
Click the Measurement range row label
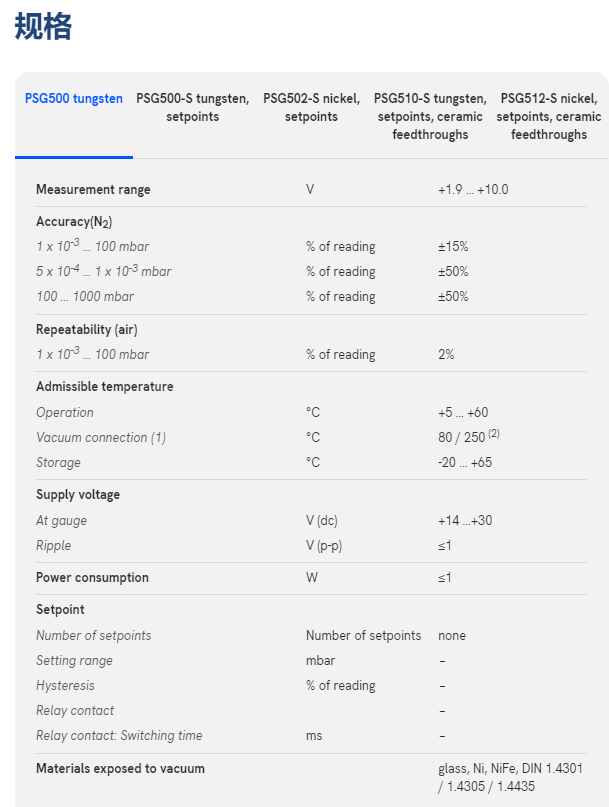click(93, 190)
